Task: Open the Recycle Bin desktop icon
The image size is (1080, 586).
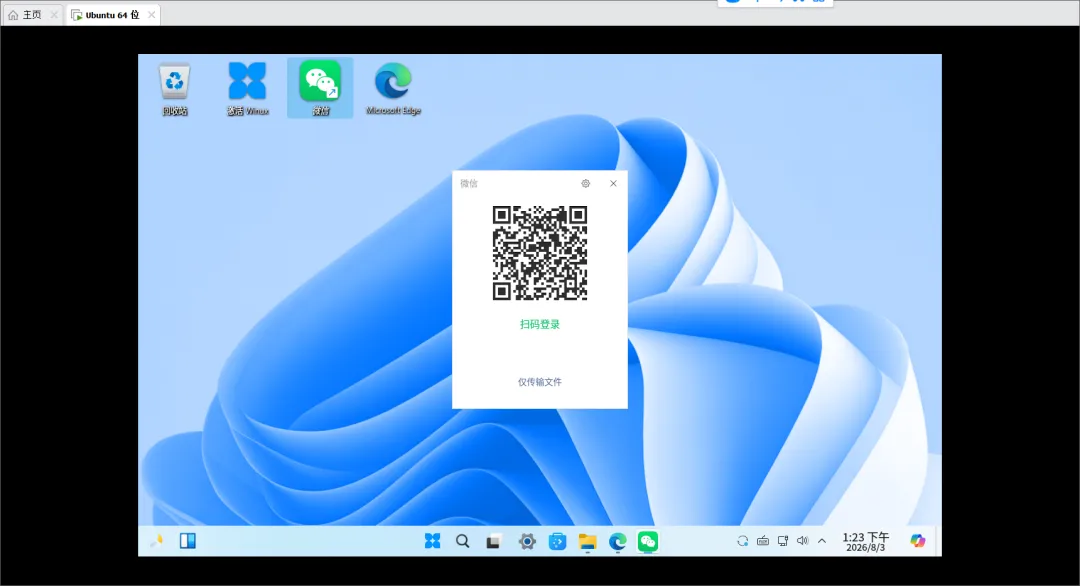Action: pyautogui.click(x=174, y=88)
